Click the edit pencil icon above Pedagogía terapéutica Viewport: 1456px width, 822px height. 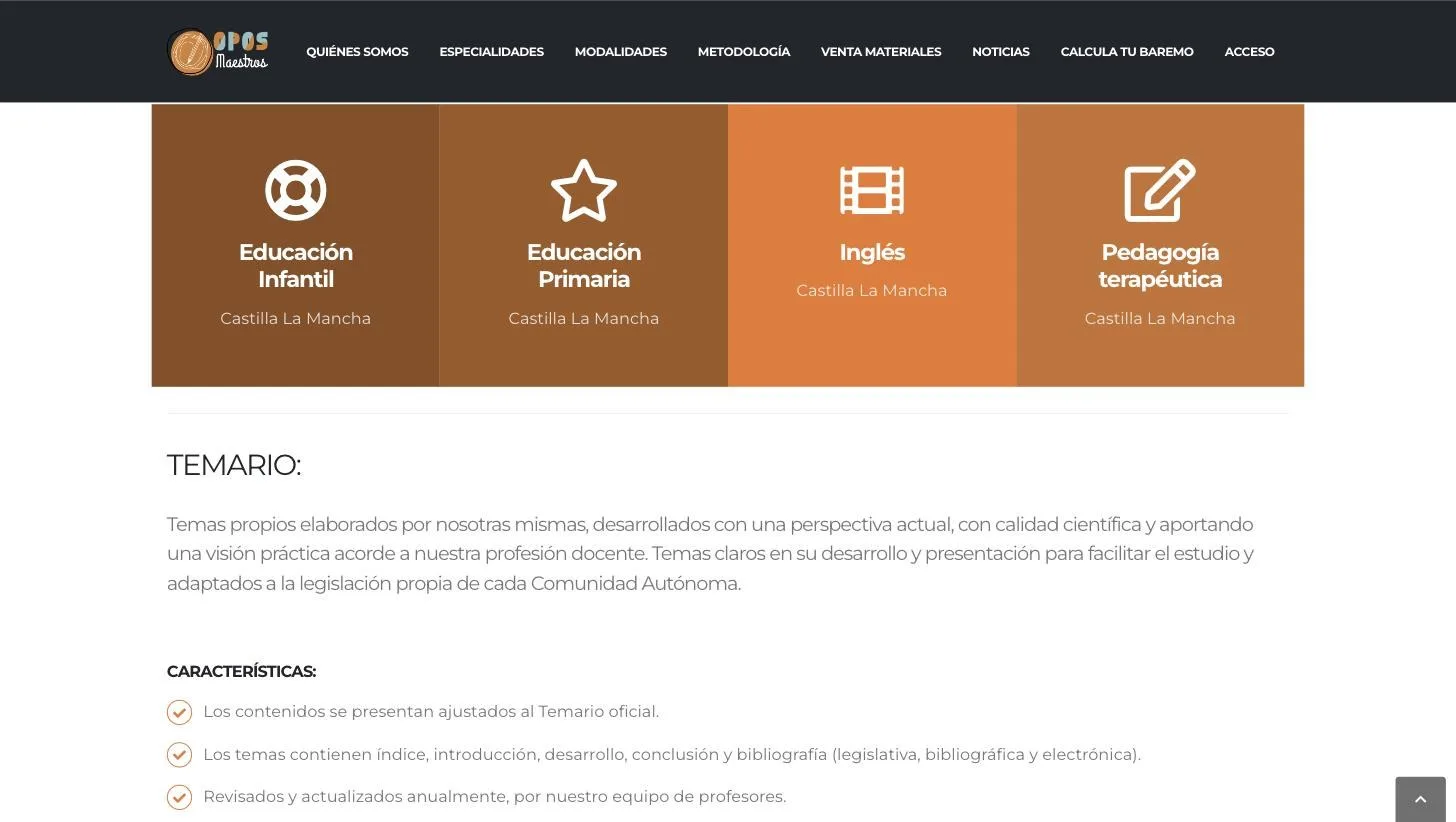[x=1160, y=190]
